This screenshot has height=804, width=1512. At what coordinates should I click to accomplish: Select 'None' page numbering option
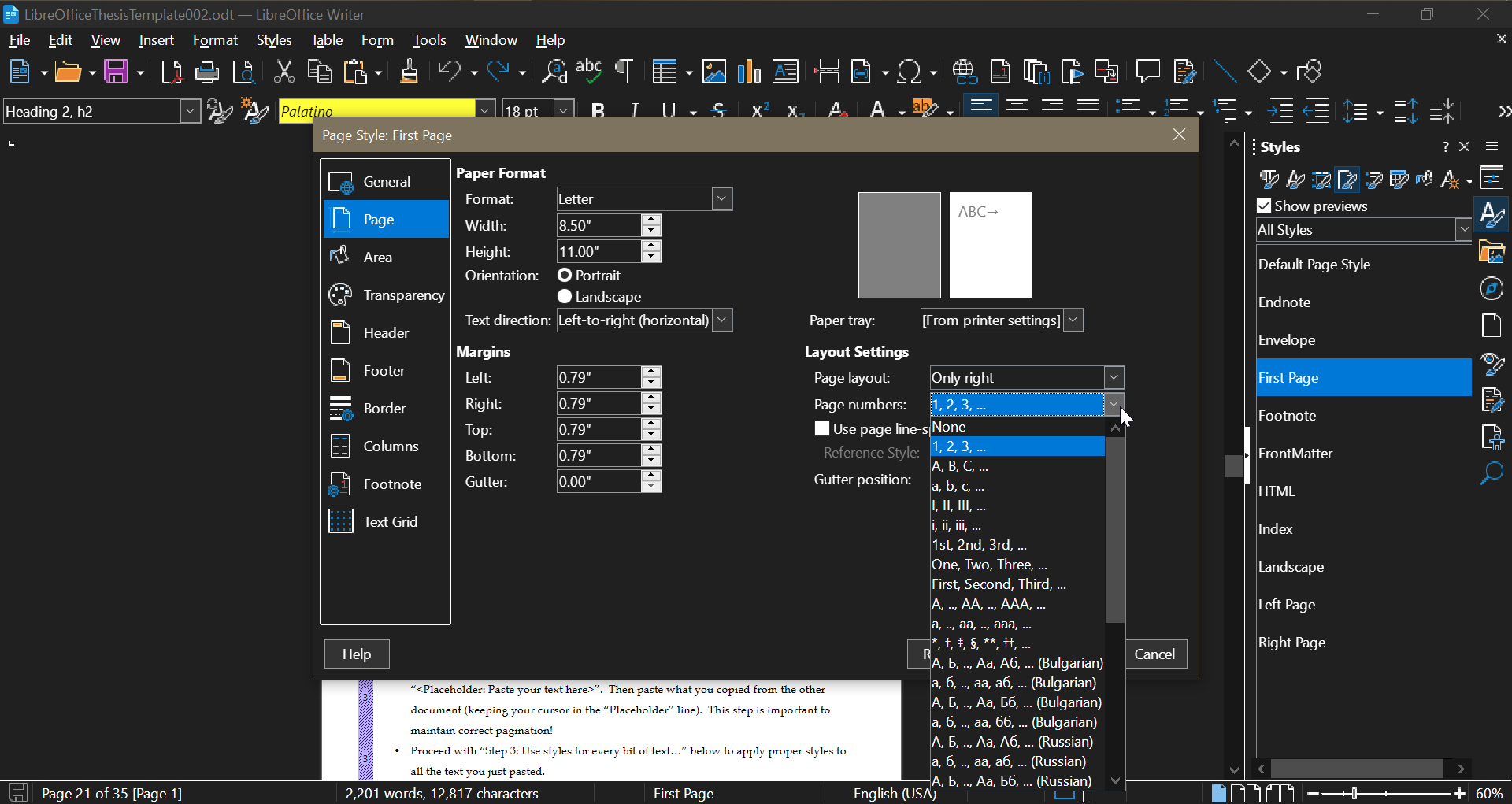point(1017,427)
